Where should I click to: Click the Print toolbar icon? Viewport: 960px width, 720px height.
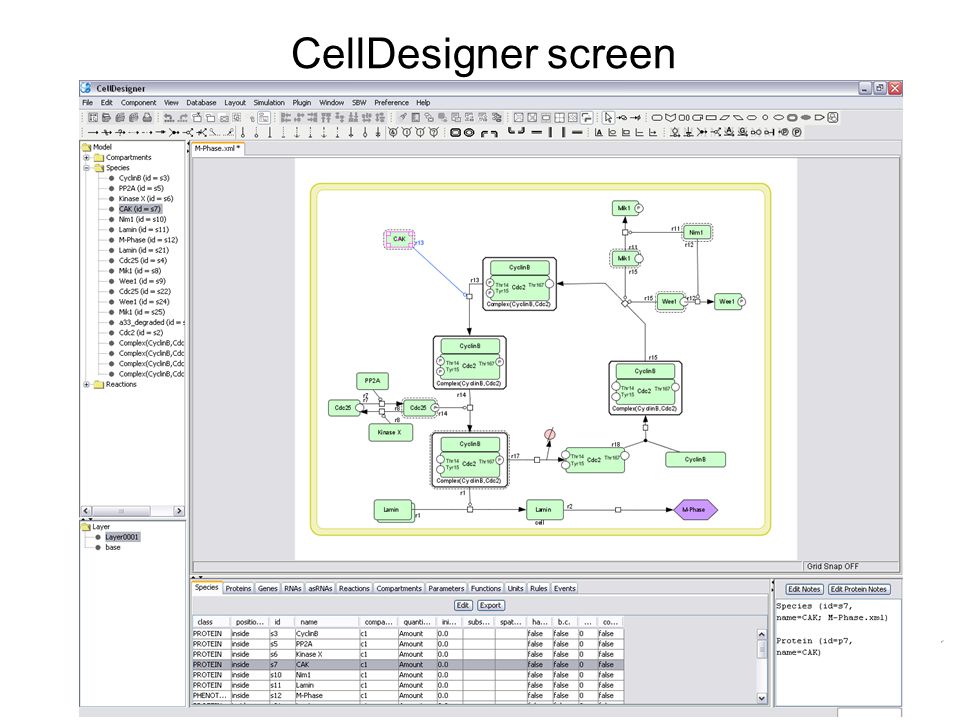point(148,118)
